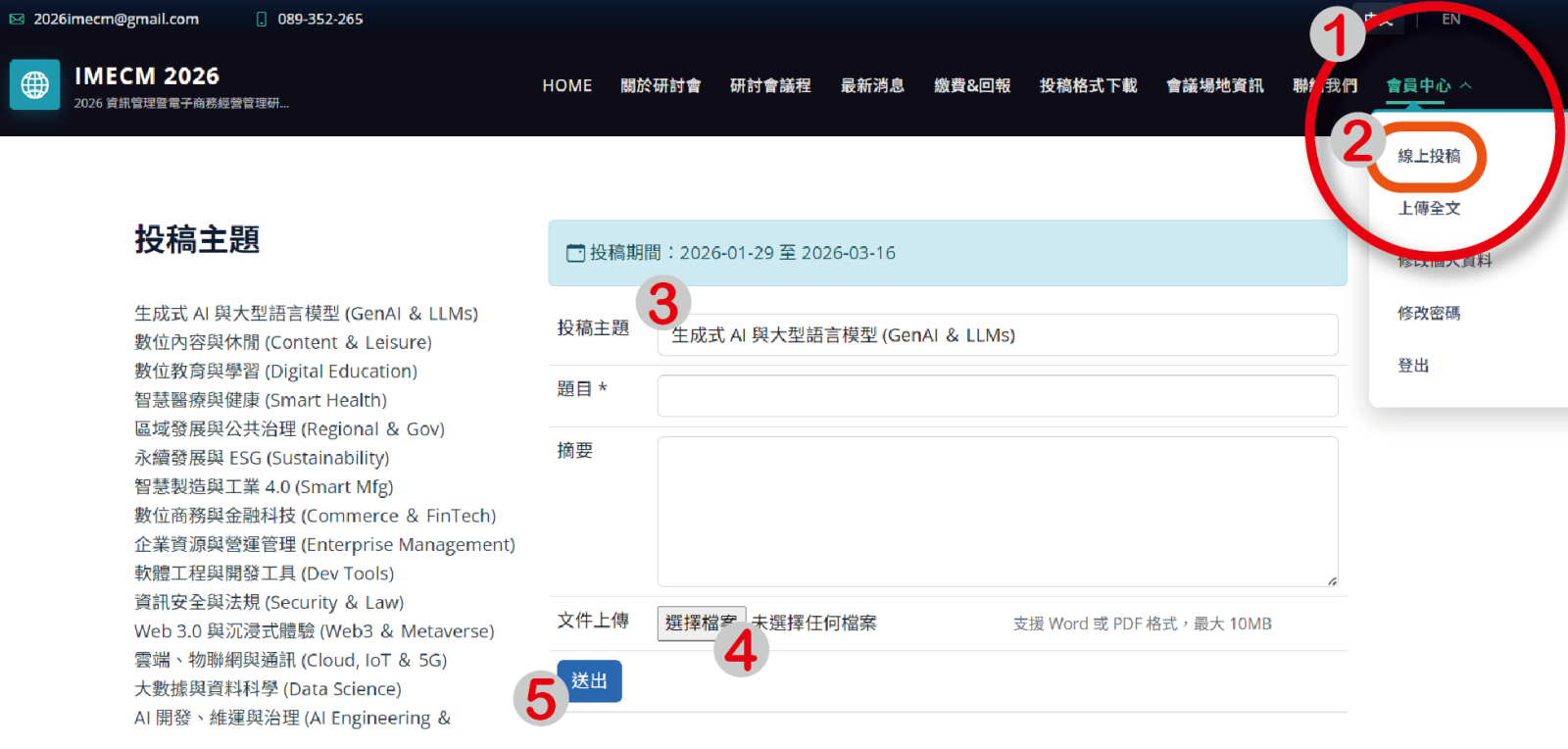This screenshot has width=1568, height=749.
Task: Go to 研討會議程 page
Action: pos(770,85)
